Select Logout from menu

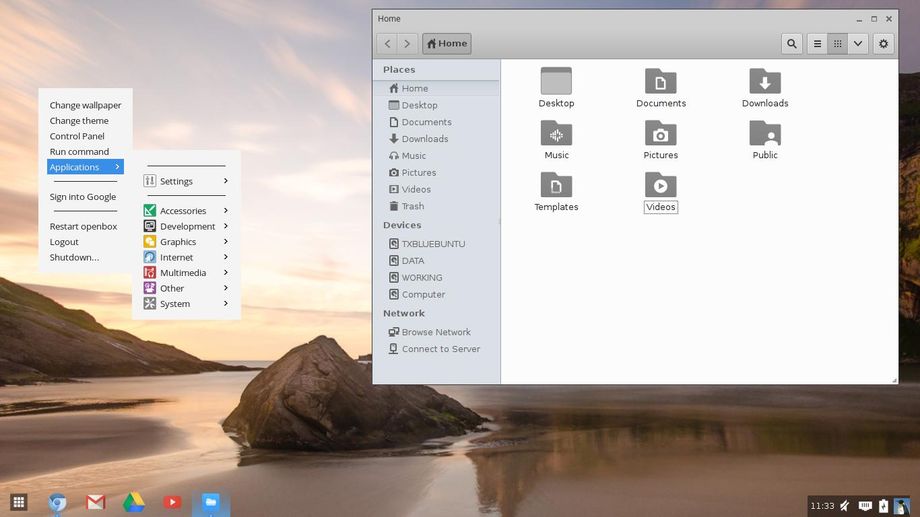(x=85, y=242)
